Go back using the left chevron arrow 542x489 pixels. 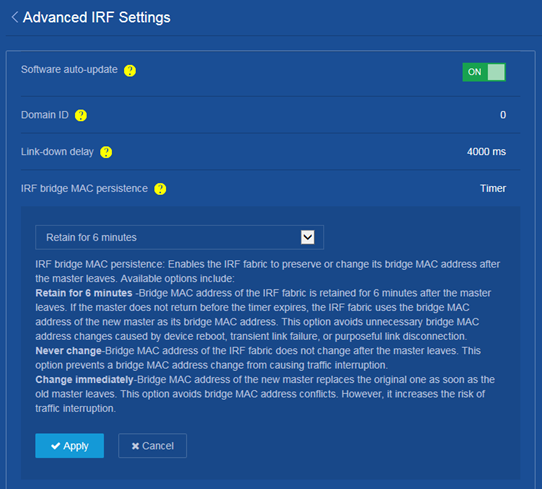15,17
